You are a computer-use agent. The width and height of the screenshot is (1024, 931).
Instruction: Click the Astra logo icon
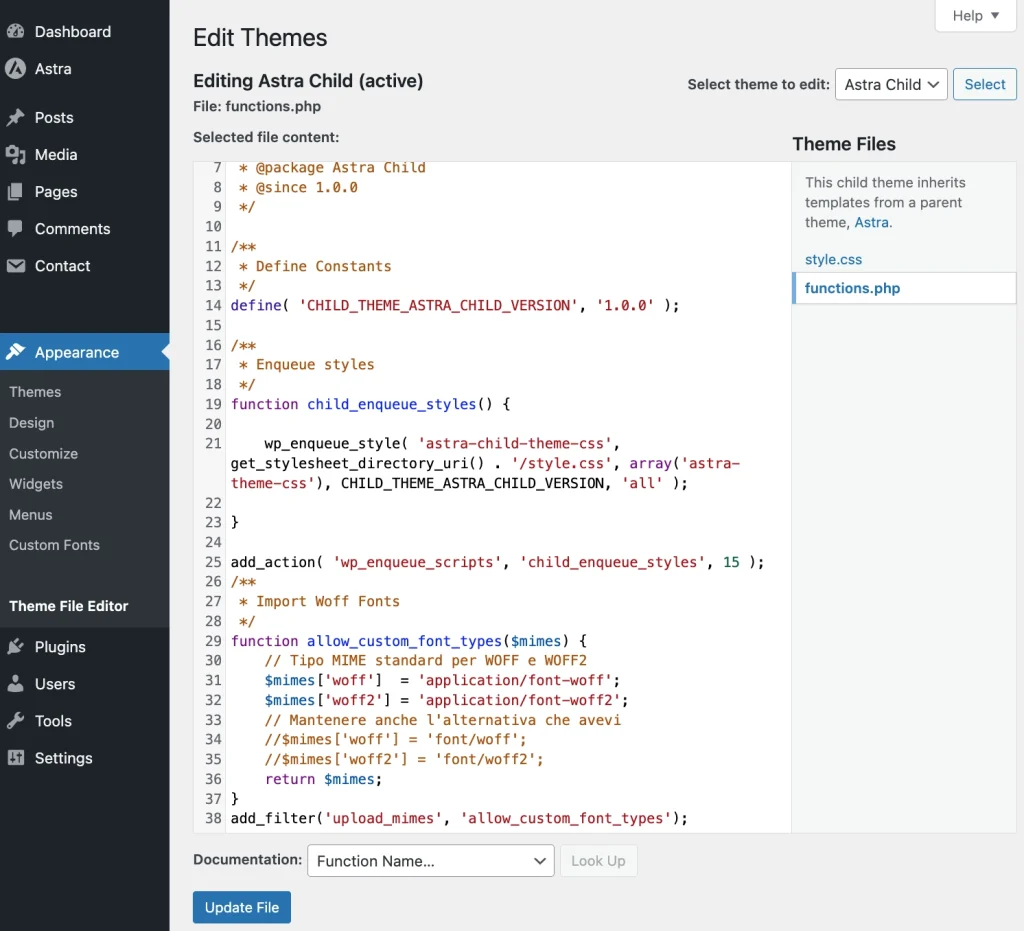pos(16,69)
